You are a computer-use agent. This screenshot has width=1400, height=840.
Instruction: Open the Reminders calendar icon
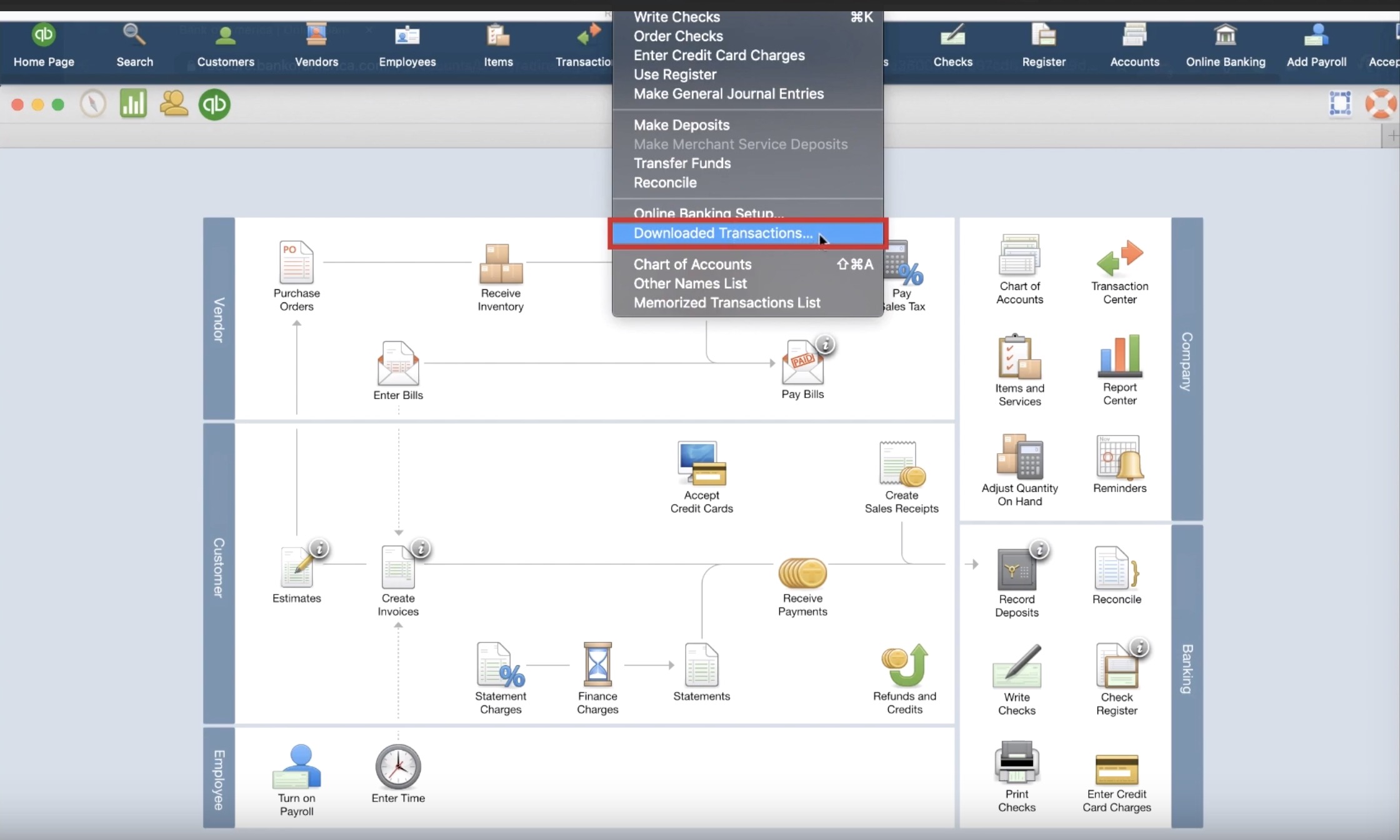(1119, 457)
